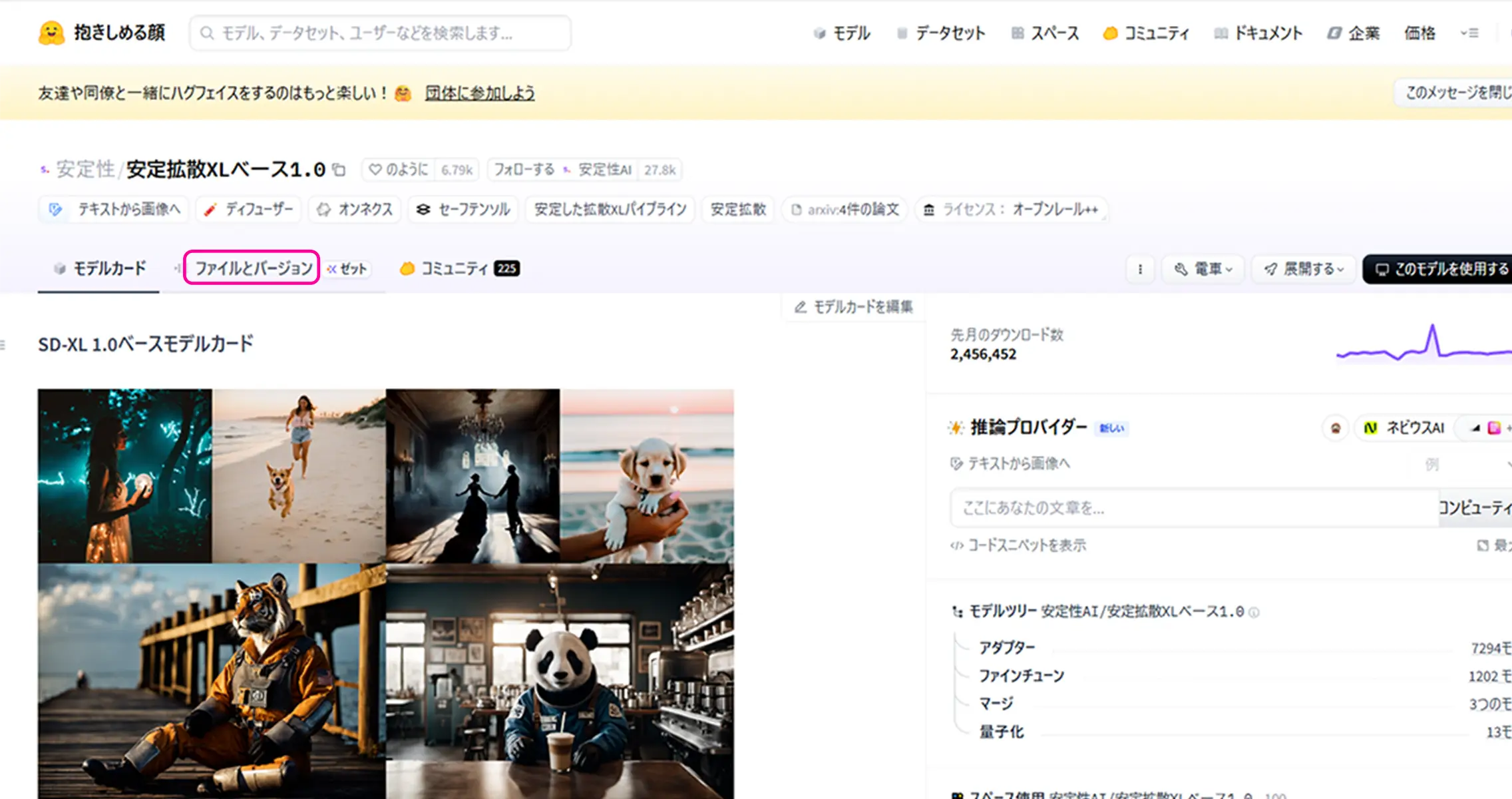Screen dimensions: 1512x799
Task: Click the Hugging Face emoji logo
Action: 51,33
